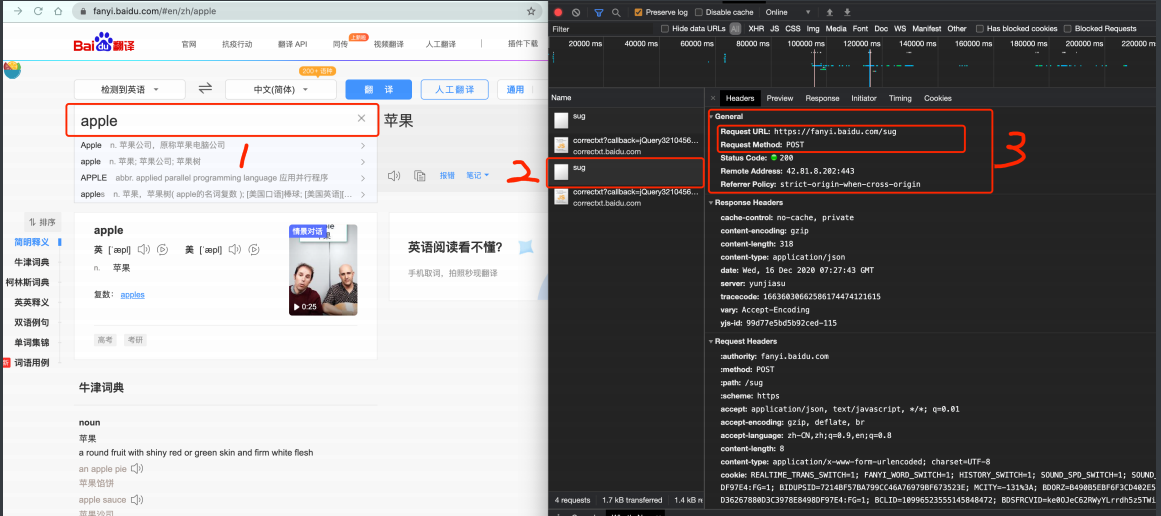1161x516 pixels.
Task: Open the 'Apple n. 苹果公司' suggestion arrow
Action: coord(363,145)
